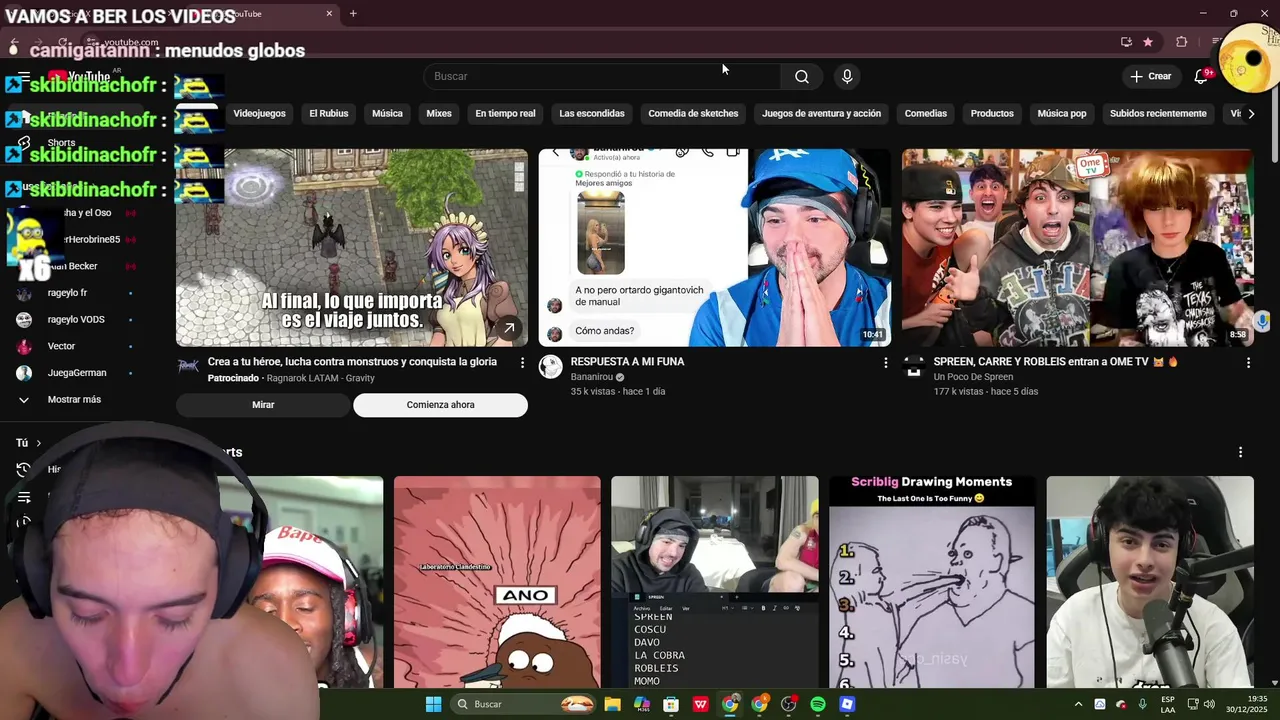Image resolution: width=1280 pixels, height=720 pixels.
Task: Open options menu for Ragnarok ad
Action: 522,362
